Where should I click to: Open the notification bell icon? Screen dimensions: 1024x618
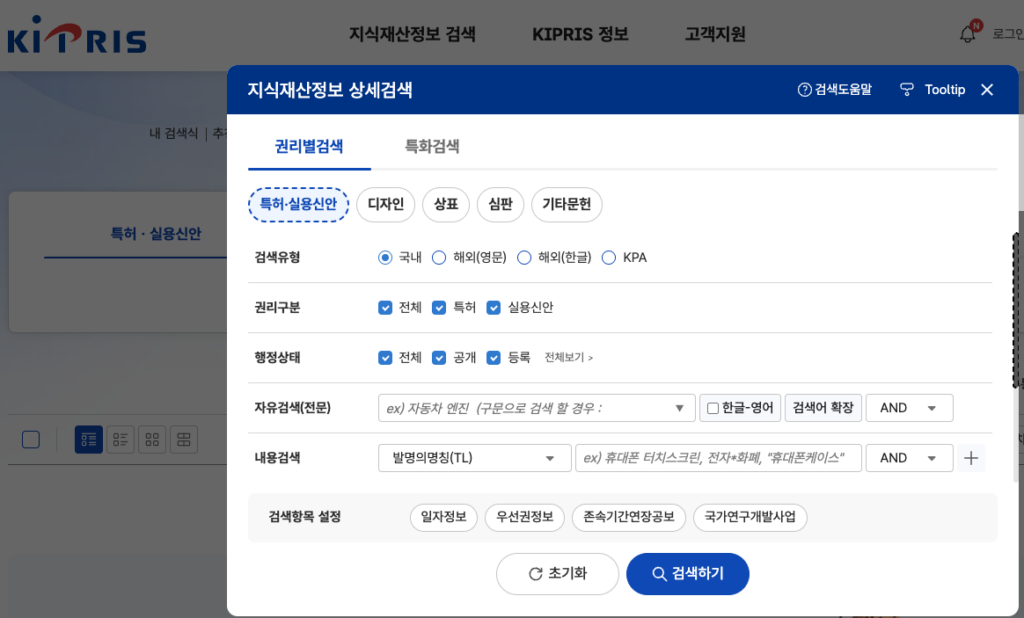click(967, 34)
